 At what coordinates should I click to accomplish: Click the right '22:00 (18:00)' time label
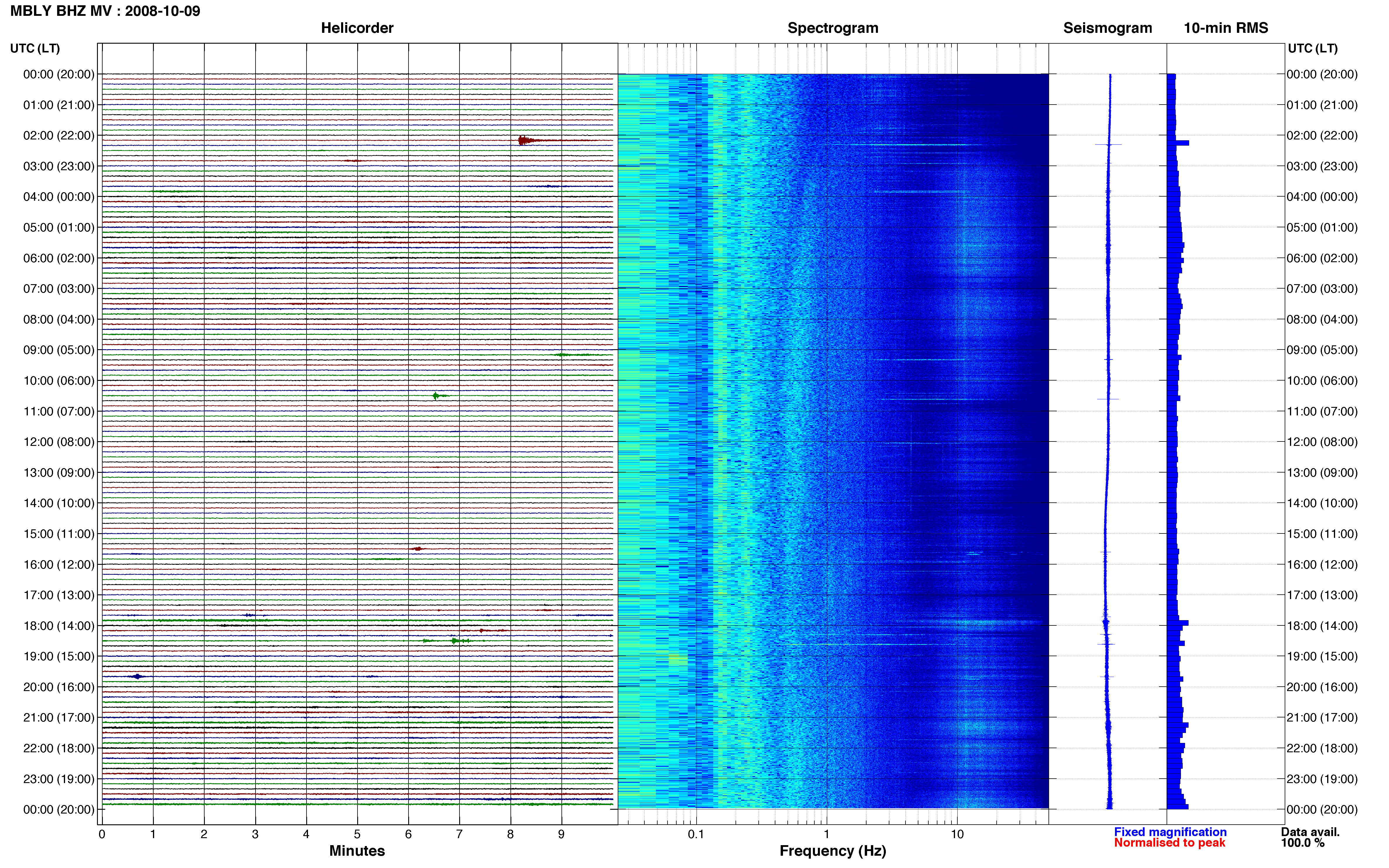coord(1322,748)
